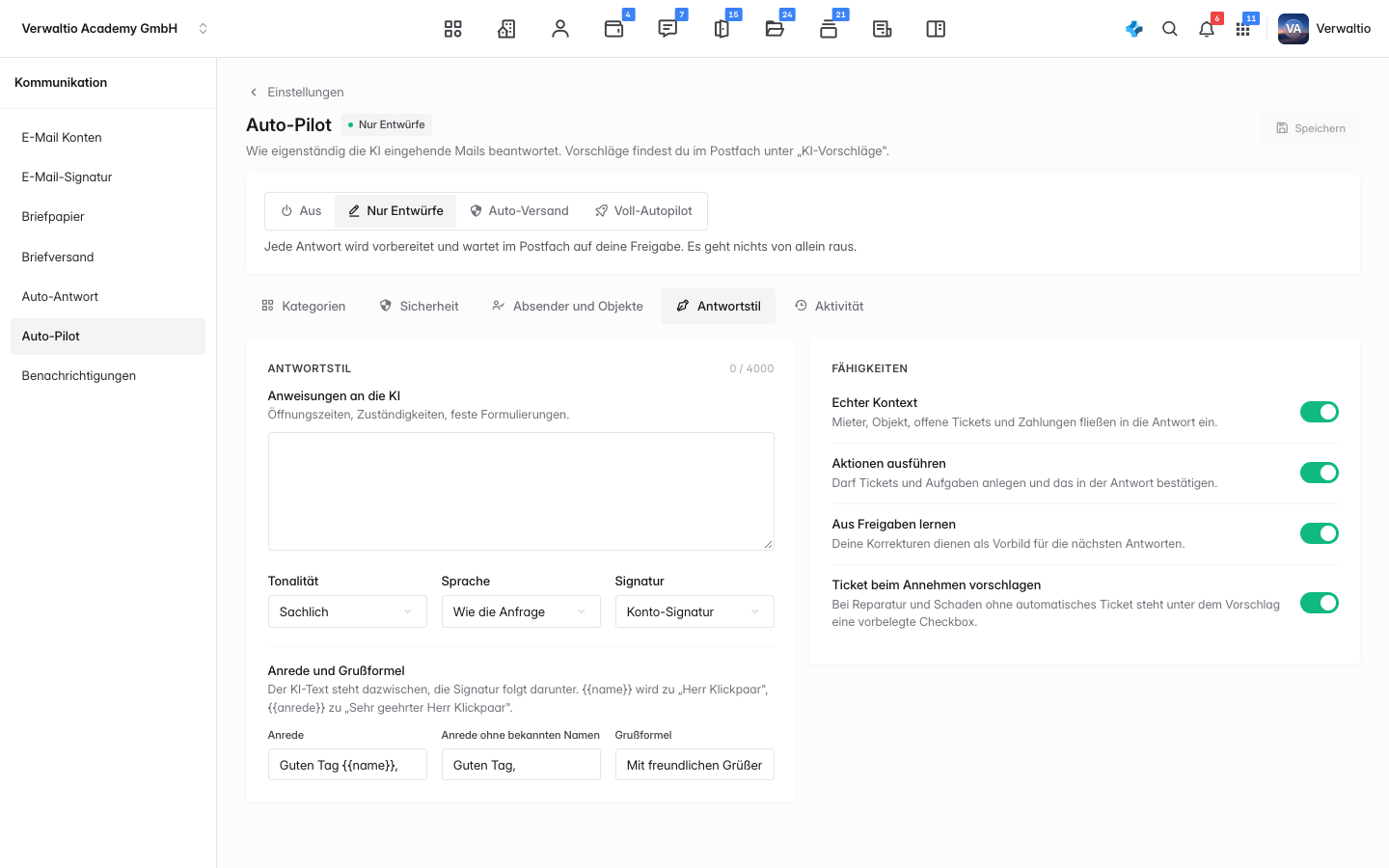Open the chat messages icon with badge 7
Viewport: 1389px width, 868px height.
pyautogui.click(x=667, y=29)
